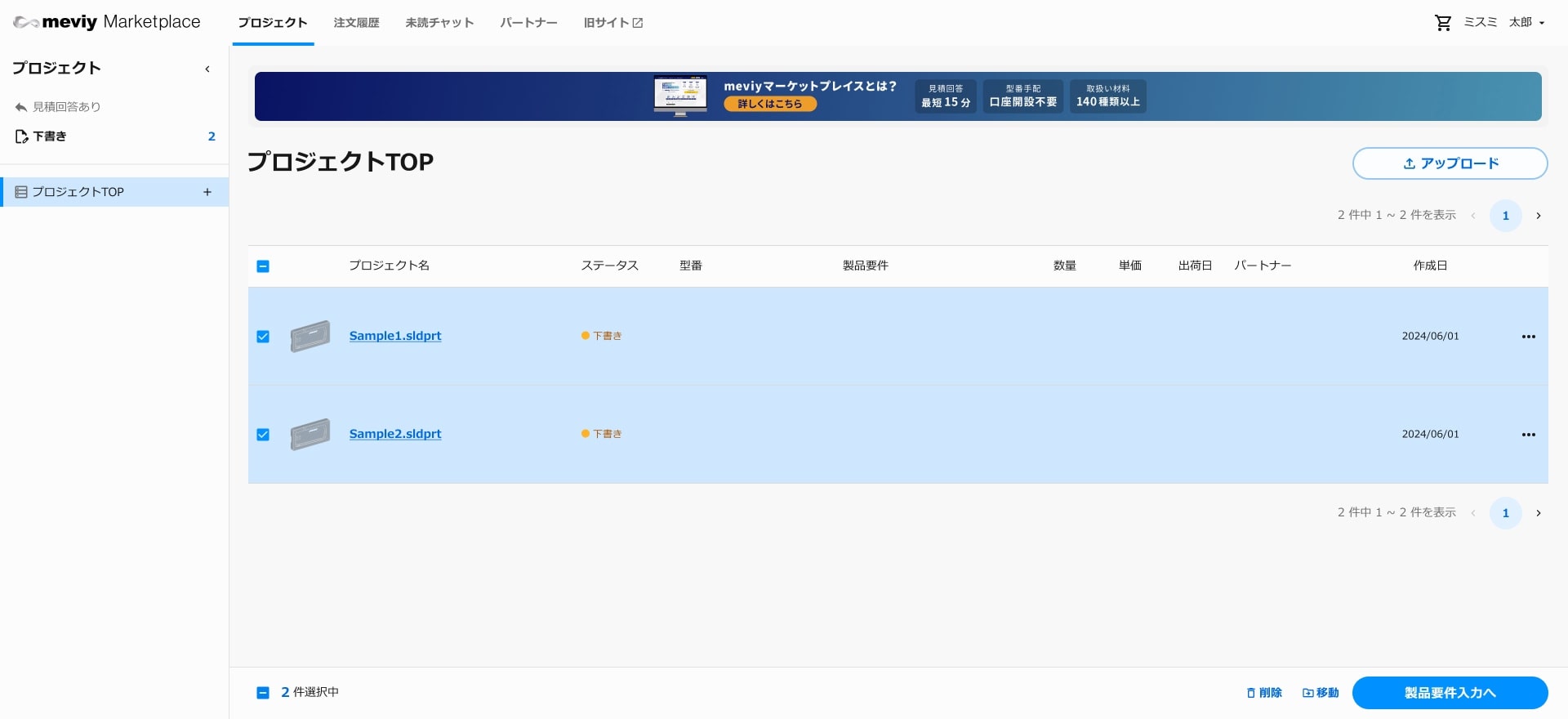This screenshot has height=719, width=1568.
Task: Click the meviy marketplace promo banner
Action: click(x=898, y=96)
